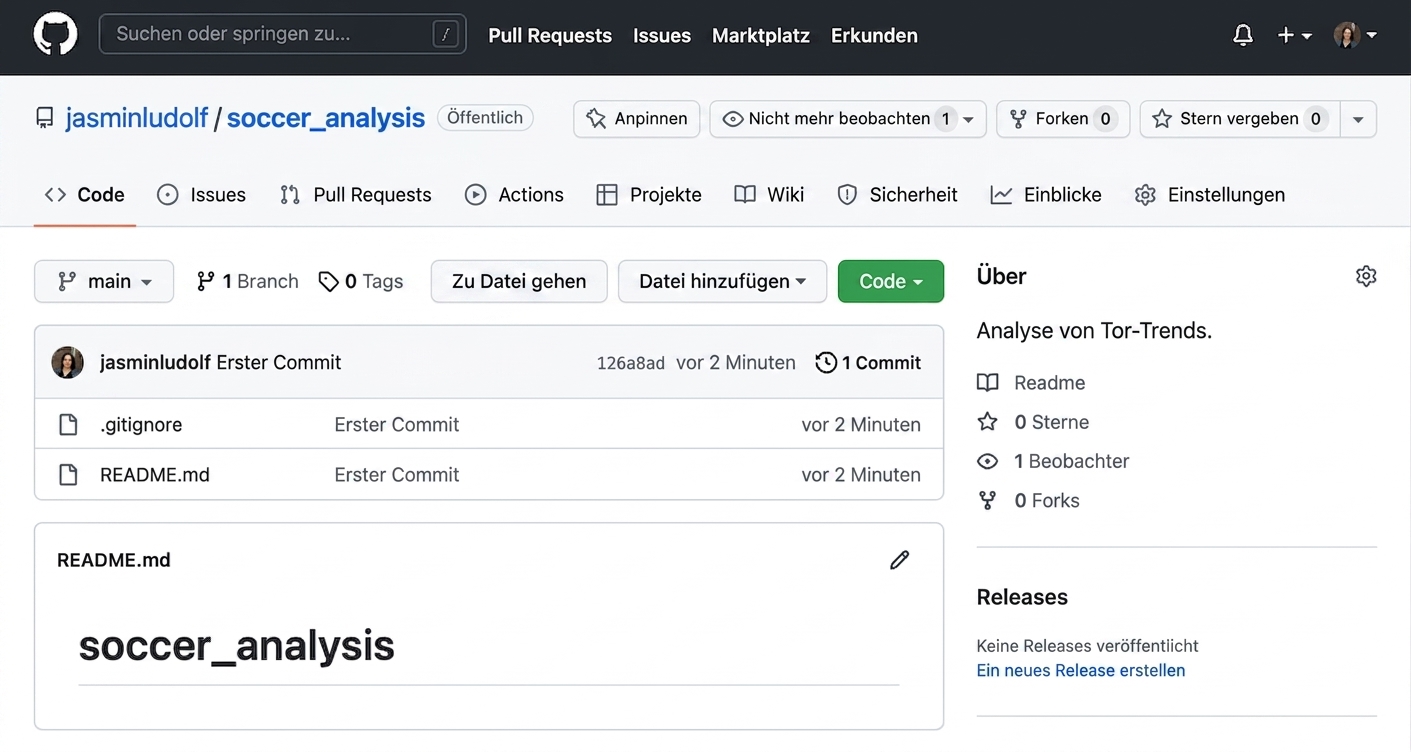Image resolution: width=1411 pixels, height=752 pixels.
Task: Open the Actions tab
Action: (x=515, y=195)
